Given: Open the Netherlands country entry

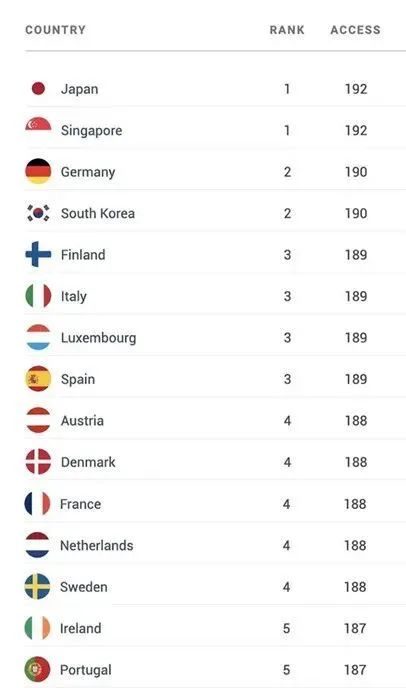Looking at the screenshot, I should pyautogui.click(x=97, y=545).
